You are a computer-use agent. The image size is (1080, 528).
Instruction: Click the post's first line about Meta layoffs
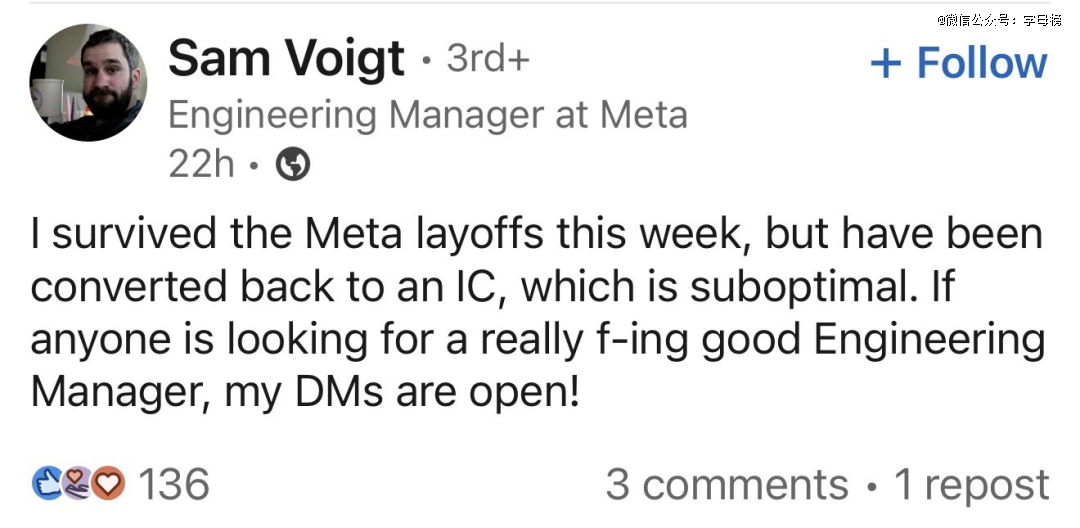coord(537,234)
